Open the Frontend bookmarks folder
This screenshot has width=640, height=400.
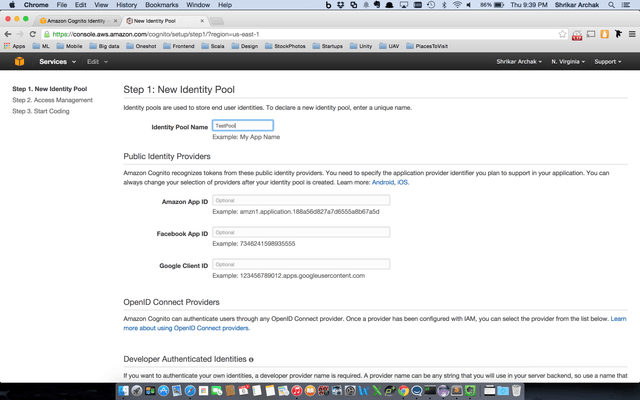(x=179, y=46)
